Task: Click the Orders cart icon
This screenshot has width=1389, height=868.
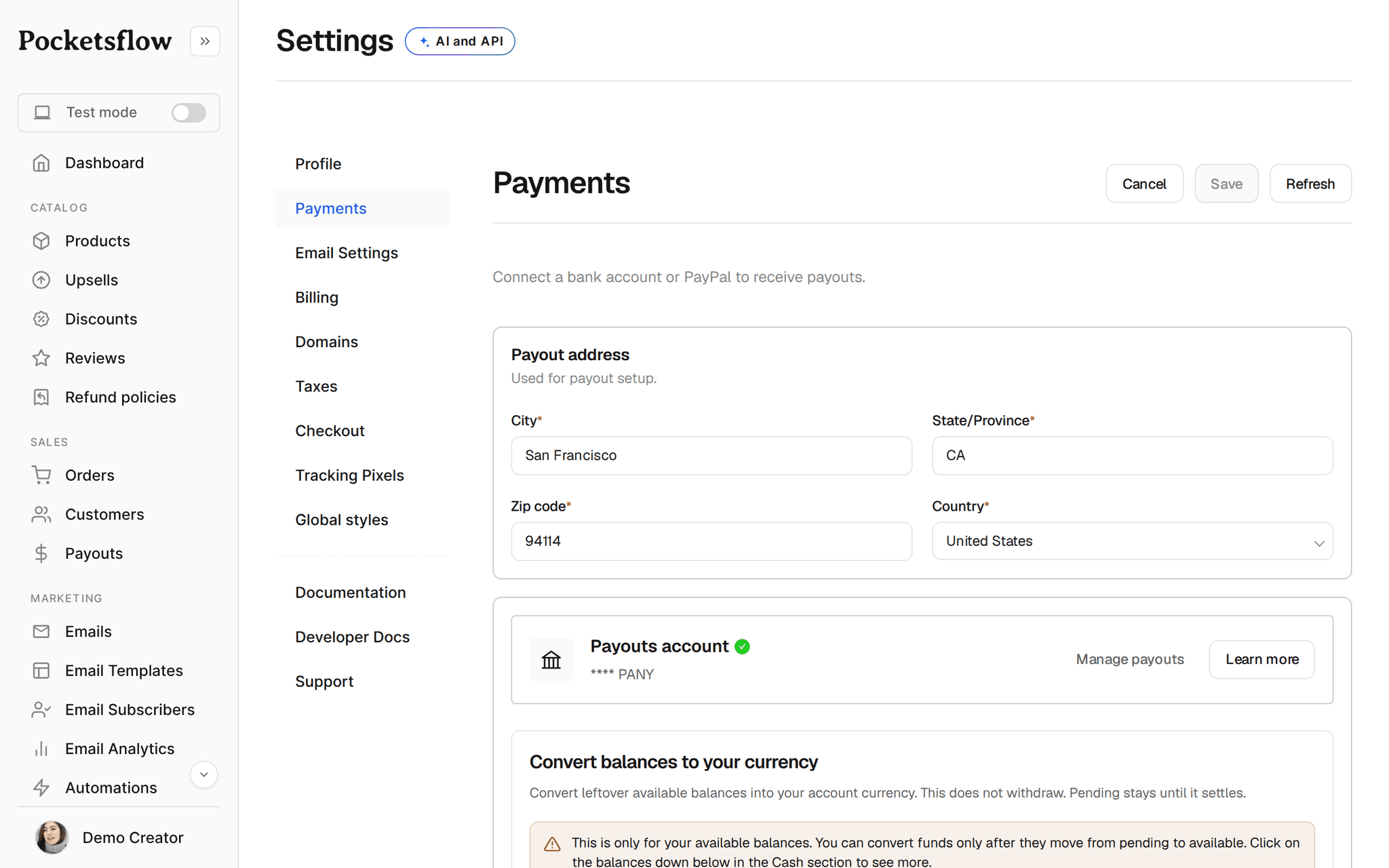Action: click(x=41, y=475)
